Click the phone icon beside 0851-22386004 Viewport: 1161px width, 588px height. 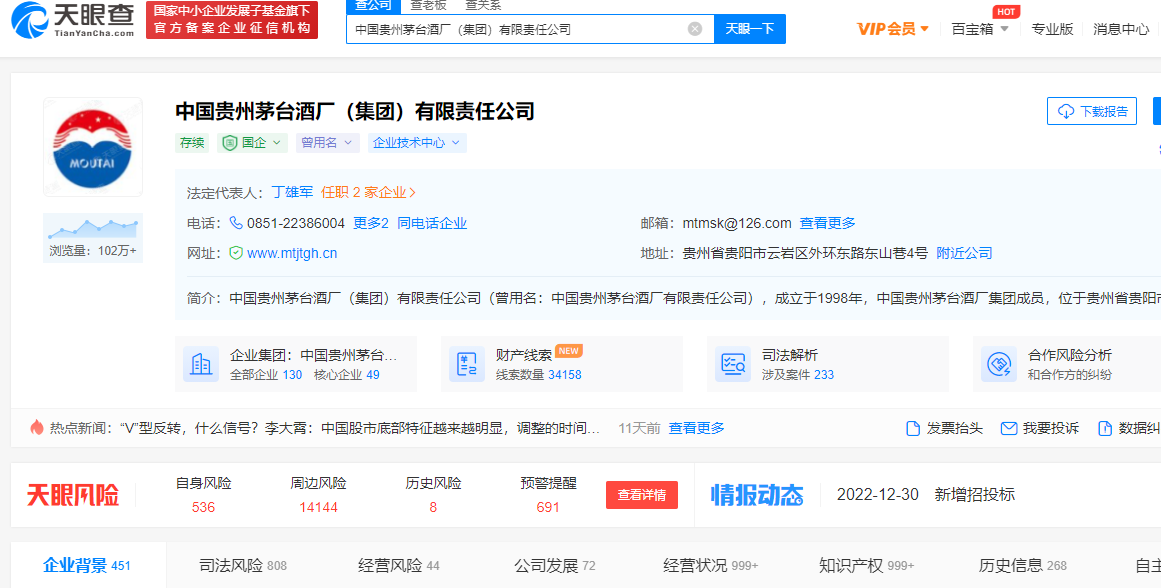[236, 223]
